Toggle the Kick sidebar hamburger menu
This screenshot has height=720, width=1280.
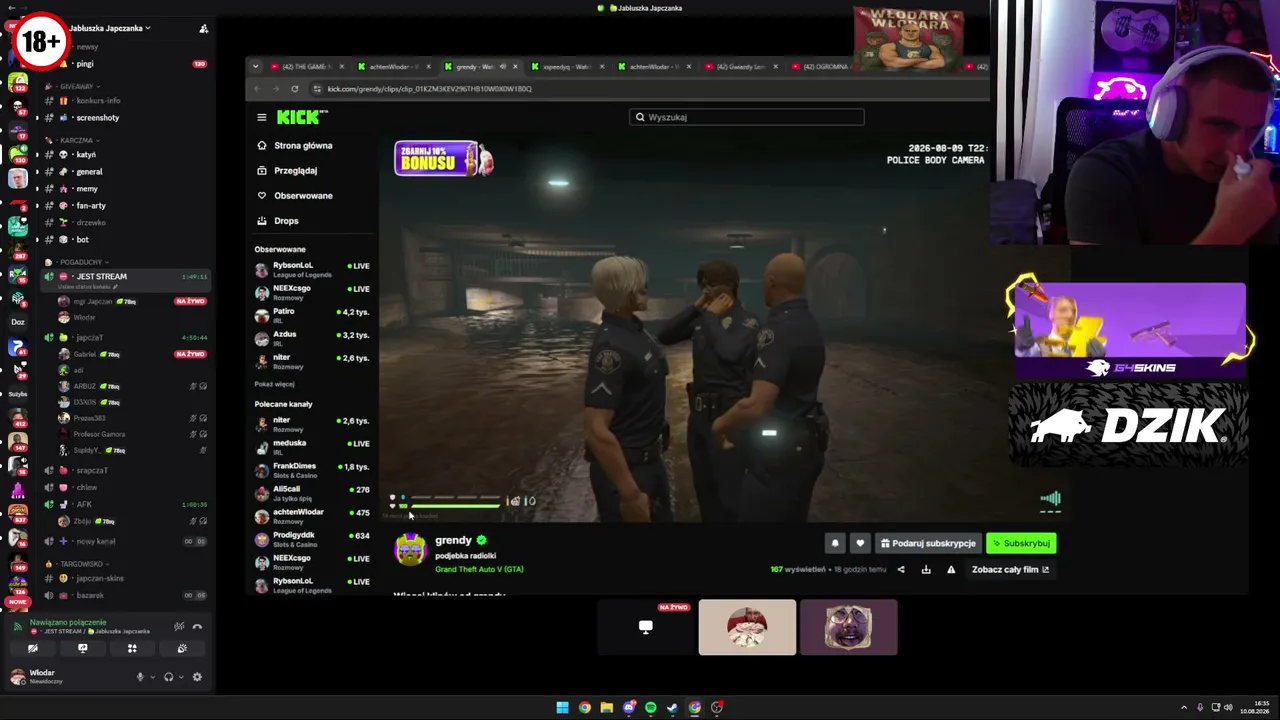262,117
